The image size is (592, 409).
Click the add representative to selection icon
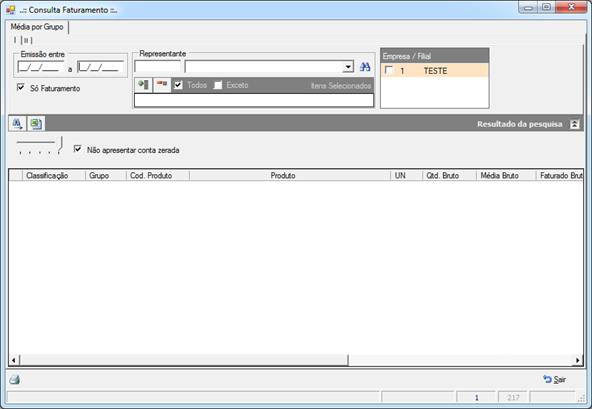[x=143, y=85]
